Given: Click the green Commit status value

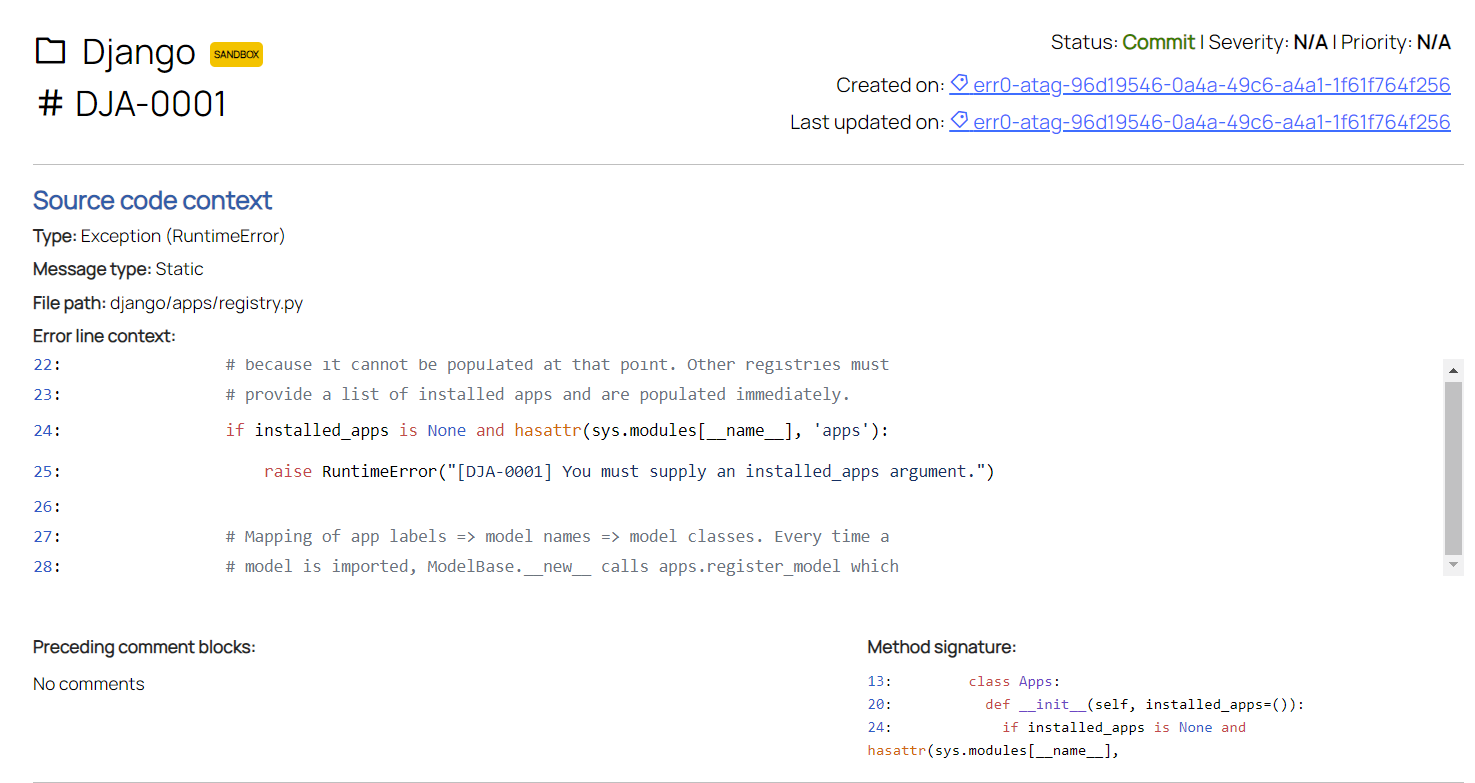Looking at the screenshot, I should coord(1158,42).
